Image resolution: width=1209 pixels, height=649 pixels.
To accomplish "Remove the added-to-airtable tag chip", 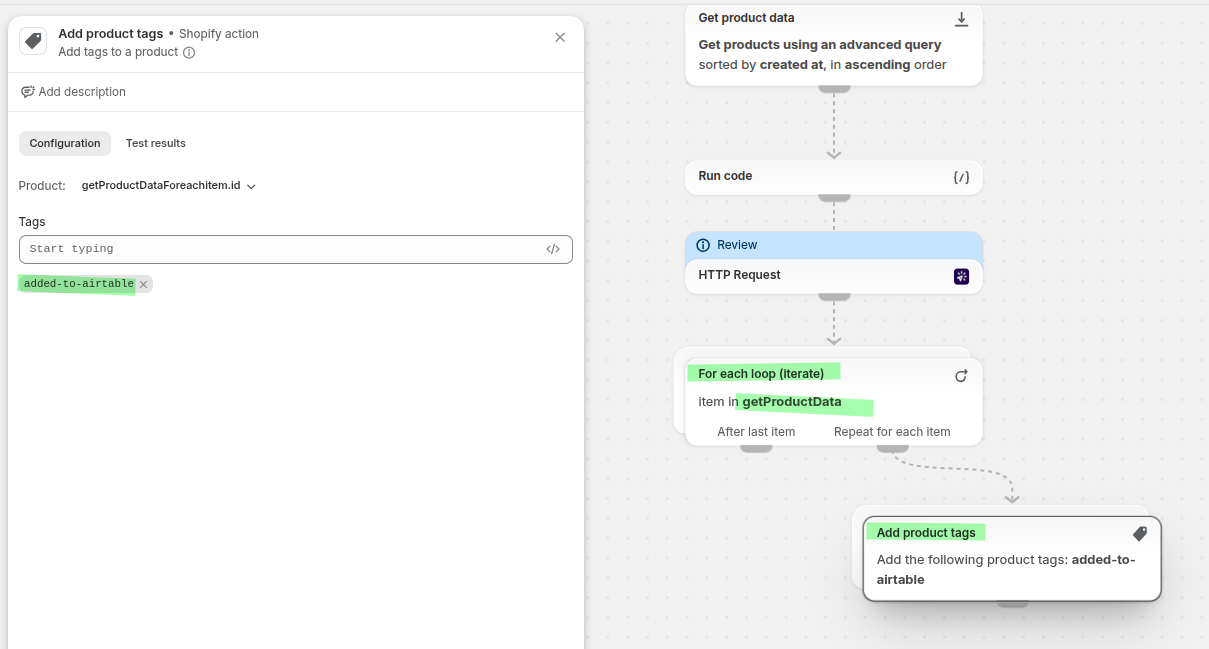I will point(144,285).
